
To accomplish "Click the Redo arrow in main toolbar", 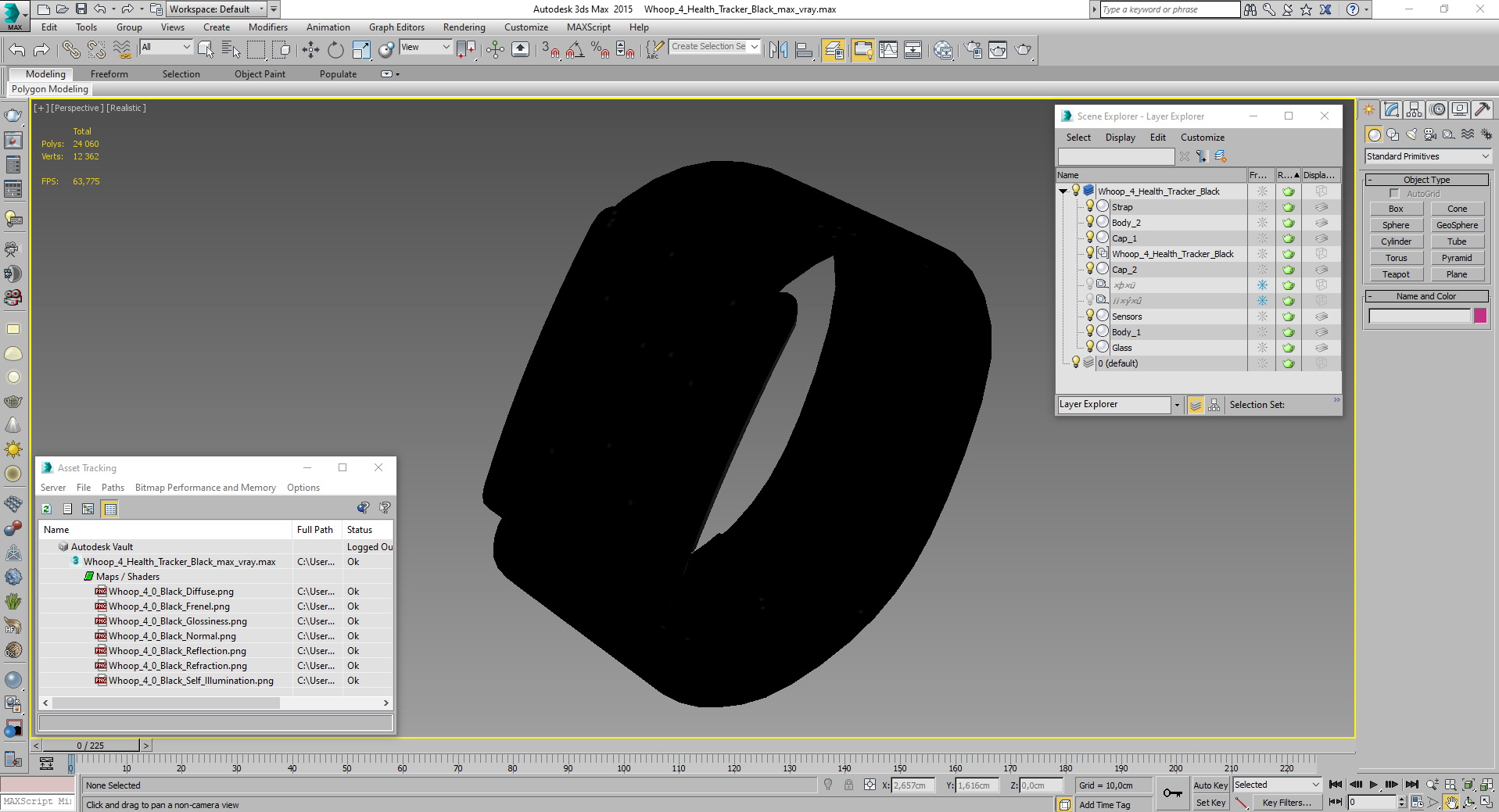I will coord(41,50).
